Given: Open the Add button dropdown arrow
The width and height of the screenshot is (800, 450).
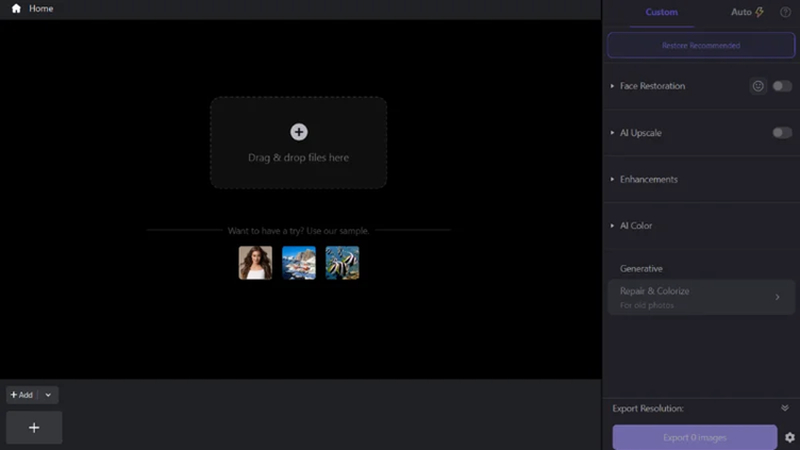Looking at the screenshot, I should click(x=48, y=395).
